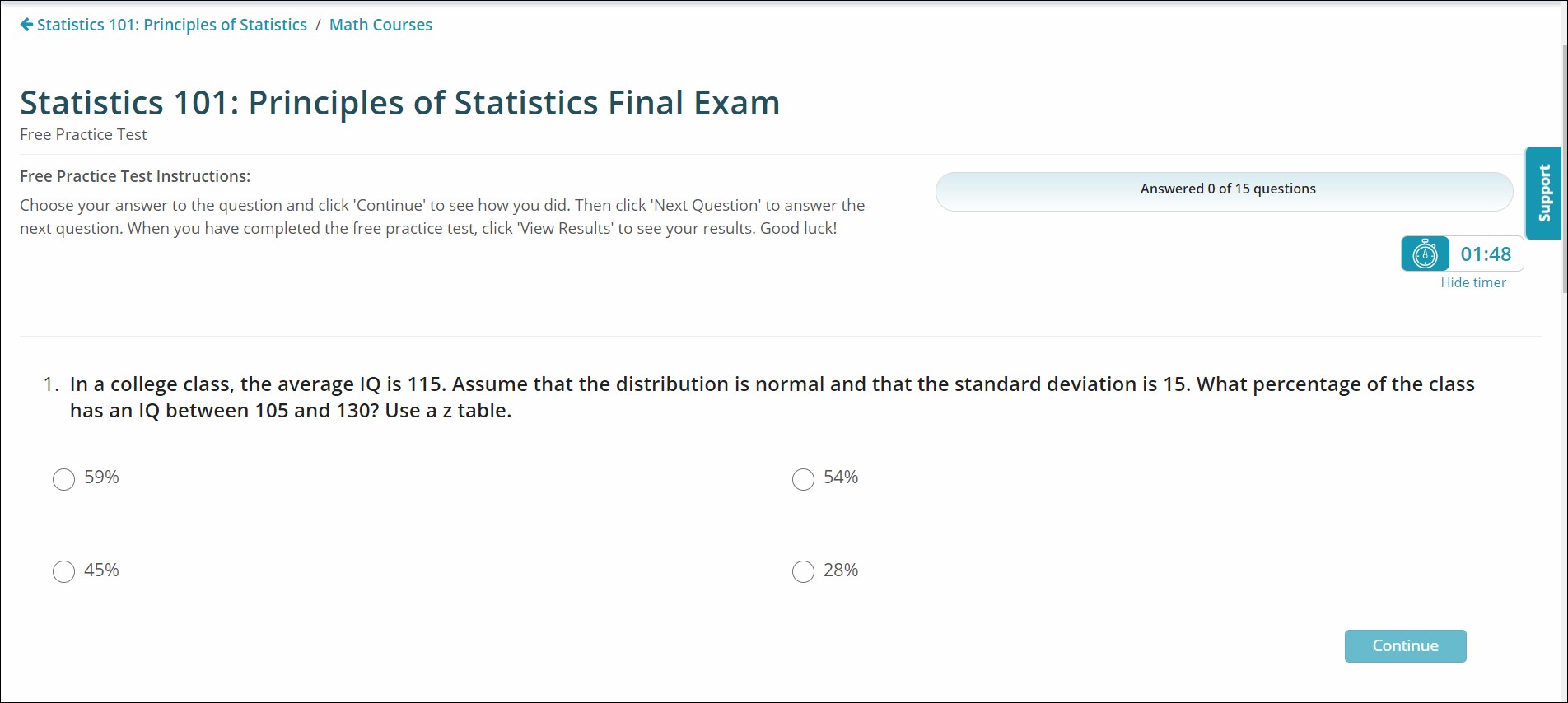Screen dimensions: 1568x703
Task: Click the back arrow icon in breadcrumb
Action: [x=26, y=25]
